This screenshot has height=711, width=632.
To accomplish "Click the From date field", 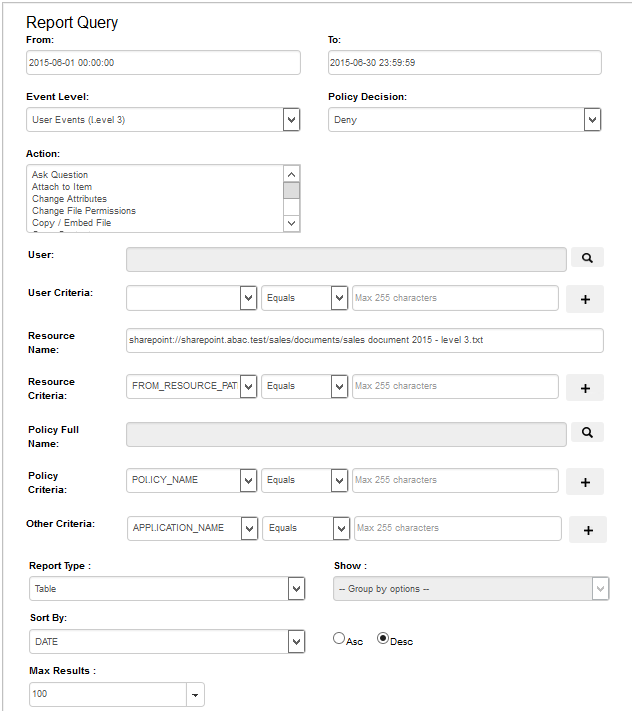I will click(163, 63).
